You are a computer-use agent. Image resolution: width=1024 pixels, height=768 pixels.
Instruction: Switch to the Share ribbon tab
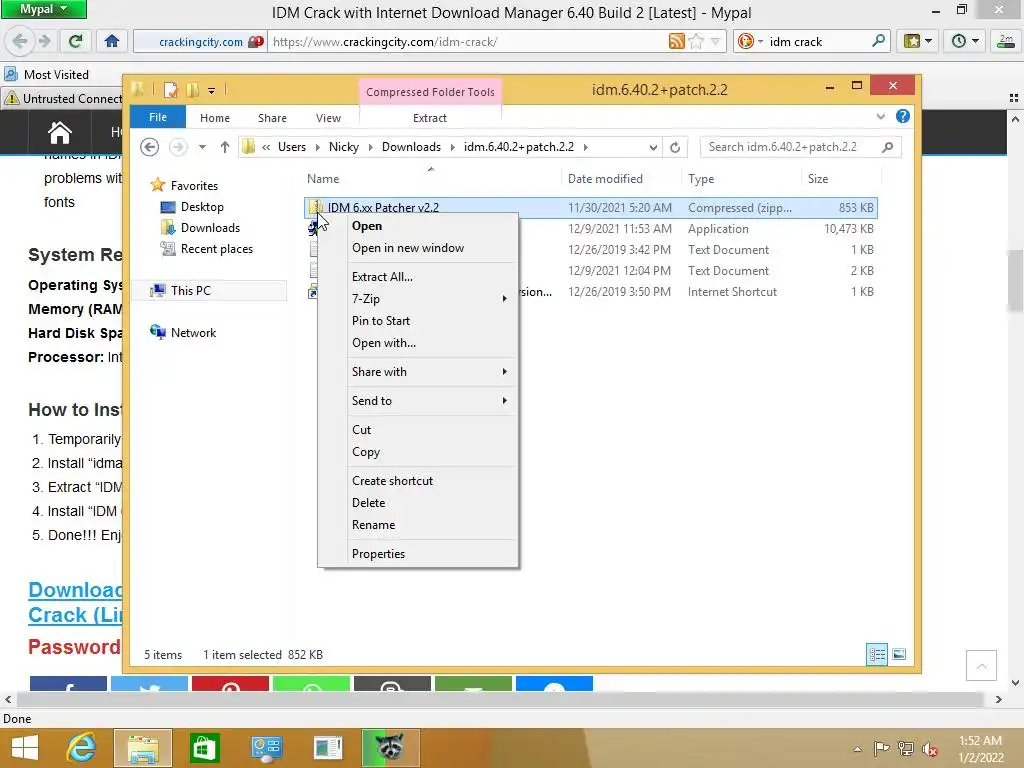(x=272, y=118)
